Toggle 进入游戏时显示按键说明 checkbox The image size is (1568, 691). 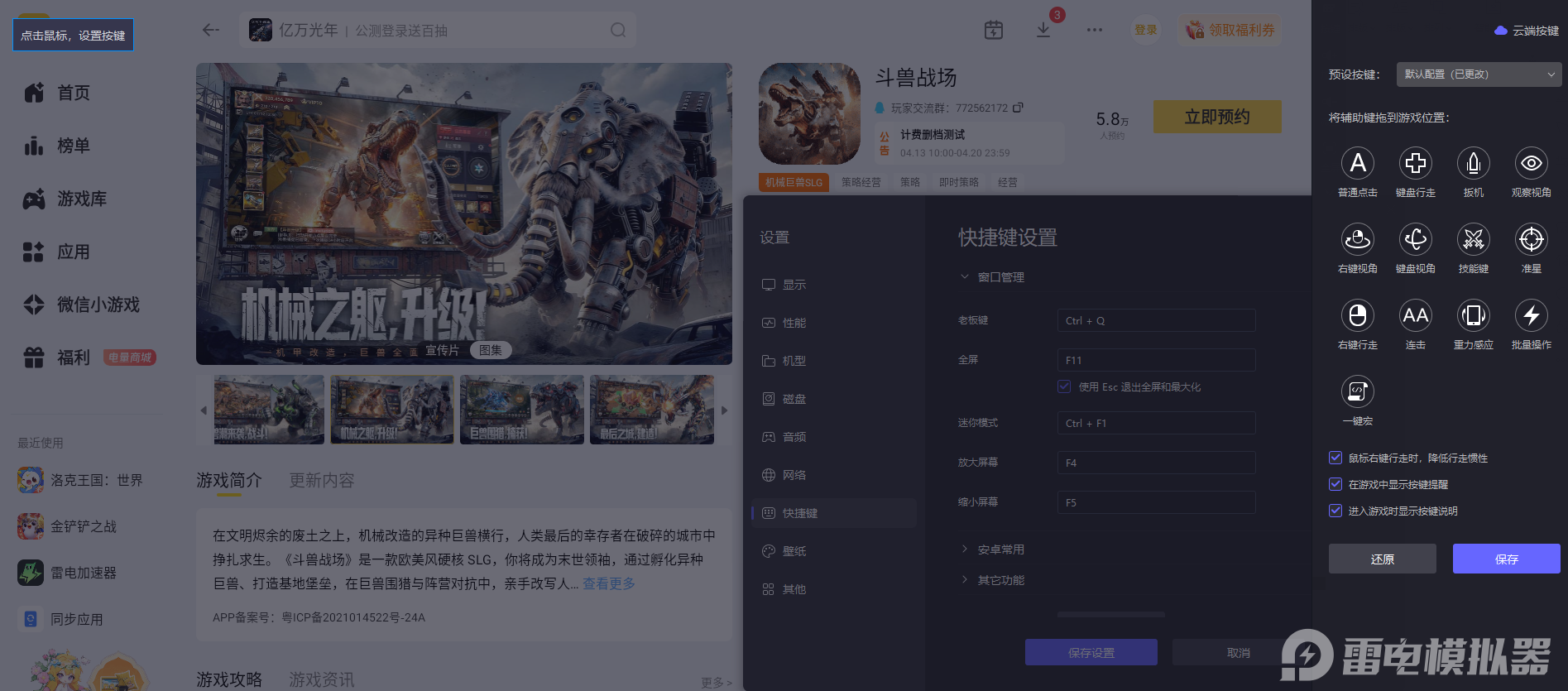1335,511
